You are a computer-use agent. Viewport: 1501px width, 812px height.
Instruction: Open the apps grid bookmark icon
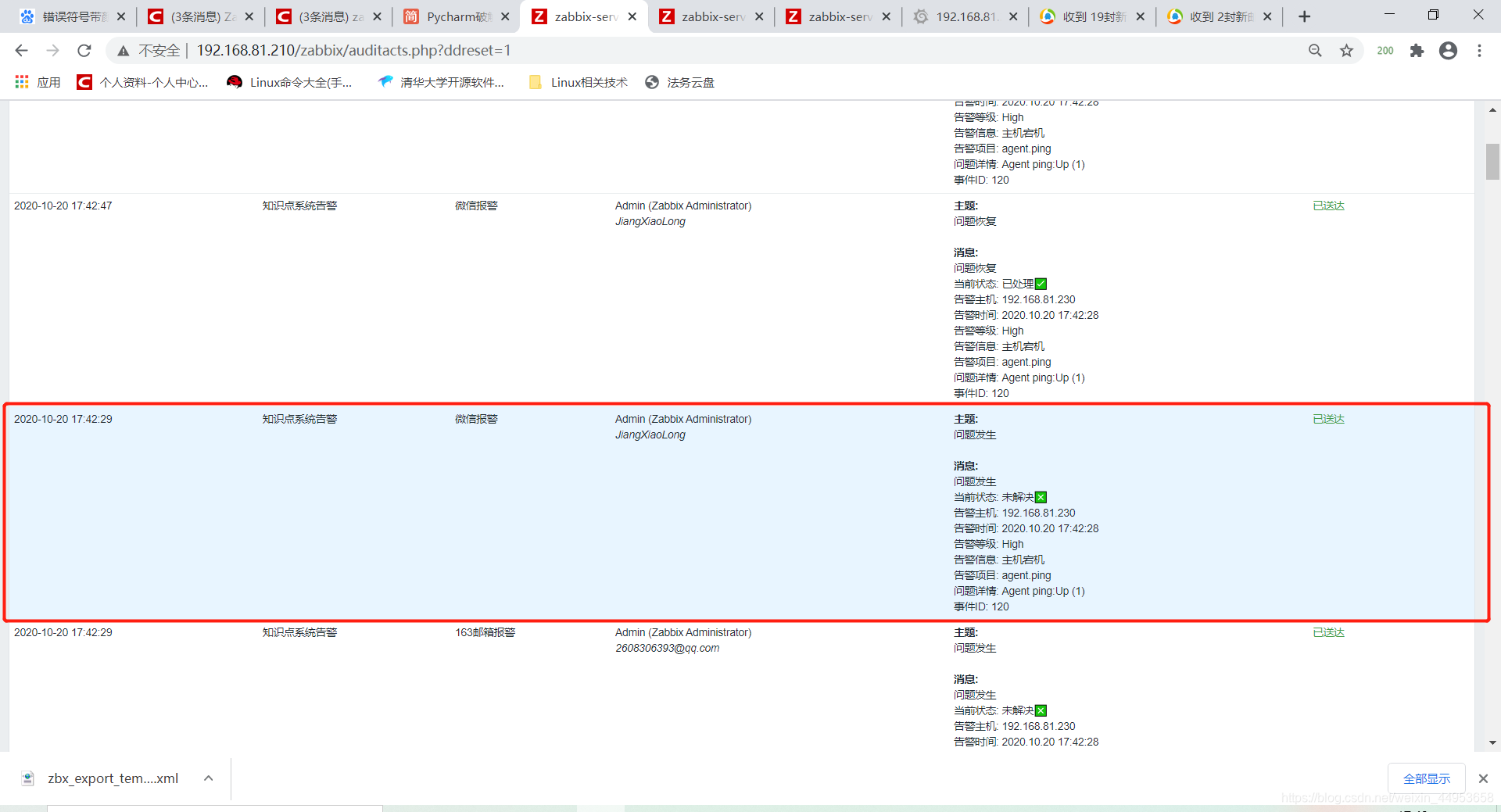(22, 82)
